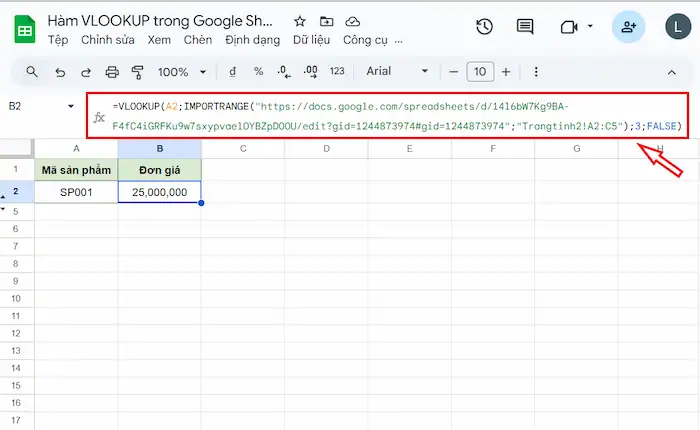
Task: Open the comments panel icon
Action: tap(524, 27)
